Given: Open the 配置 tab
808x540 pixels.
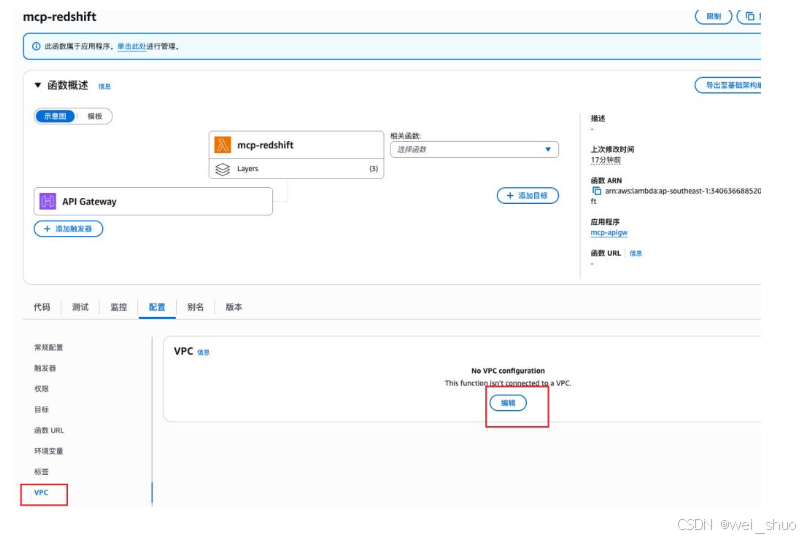Looking at the screenshot, I should [x=157, y=307].
